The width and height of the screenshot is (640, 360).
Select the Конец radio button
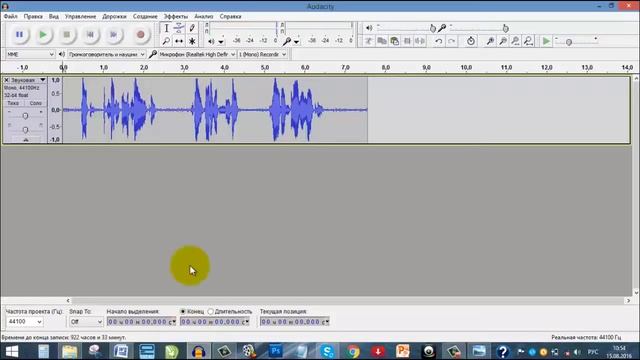183,311
